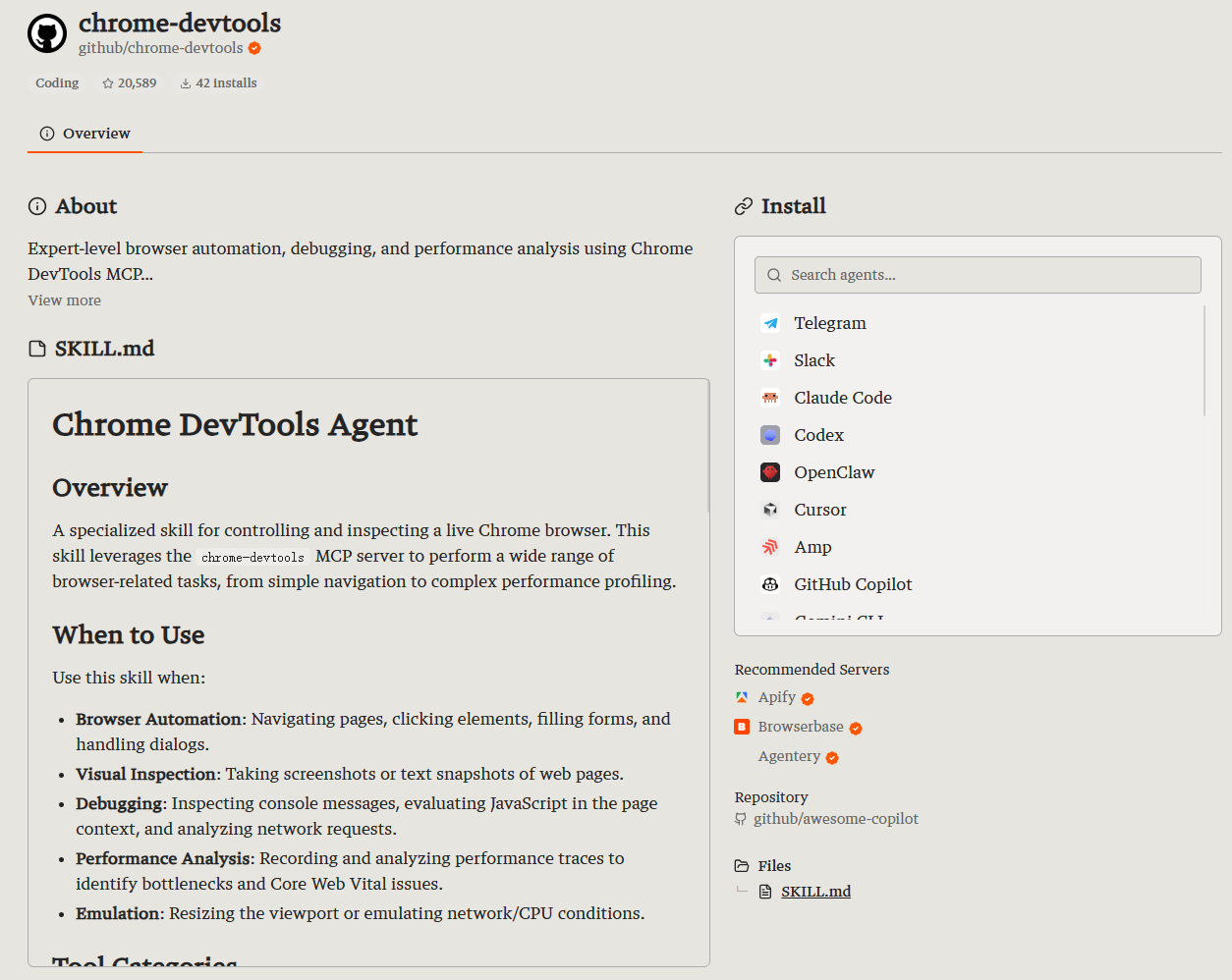Click the verified badge next to Agentery
Image resolution: width=1232 pixels, height=980 pixels.
(x=832, y=758)
